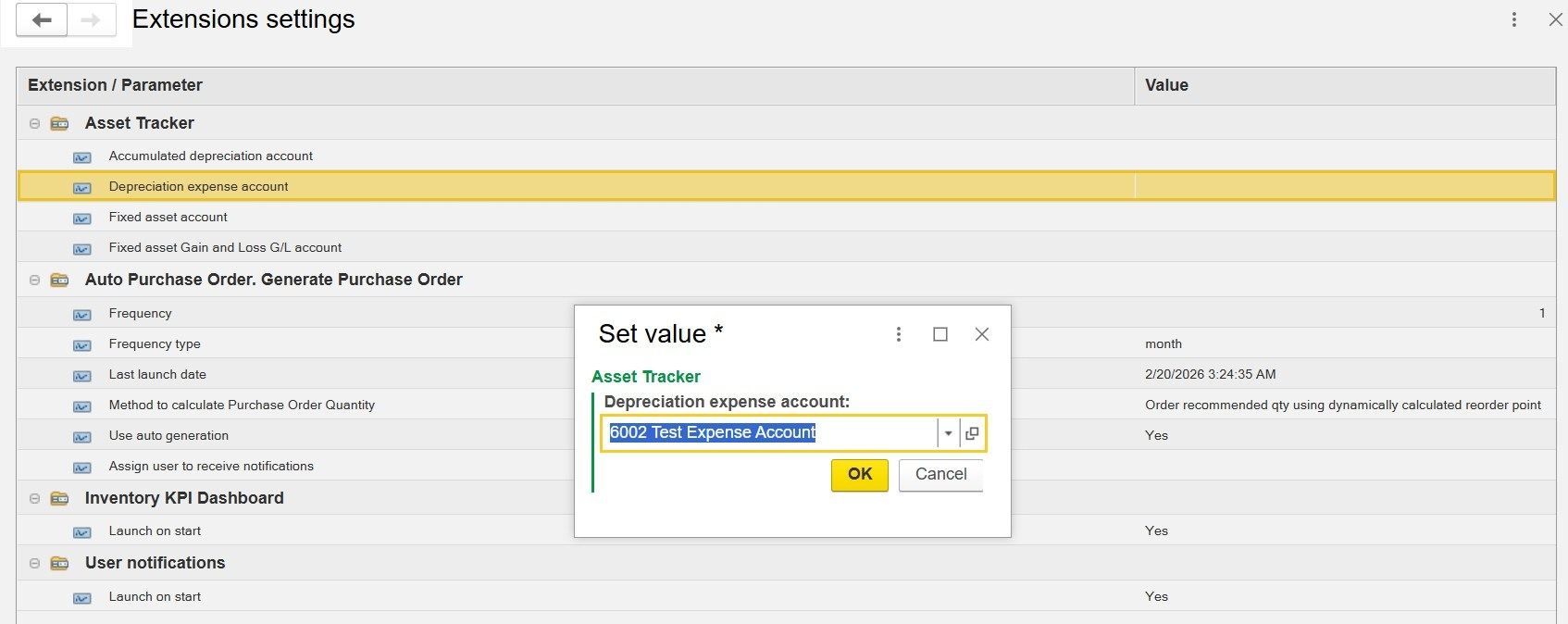Confirm the value with OK
Screen dimensions: 1568x624
pyautogui.click(x=859, y=475)
